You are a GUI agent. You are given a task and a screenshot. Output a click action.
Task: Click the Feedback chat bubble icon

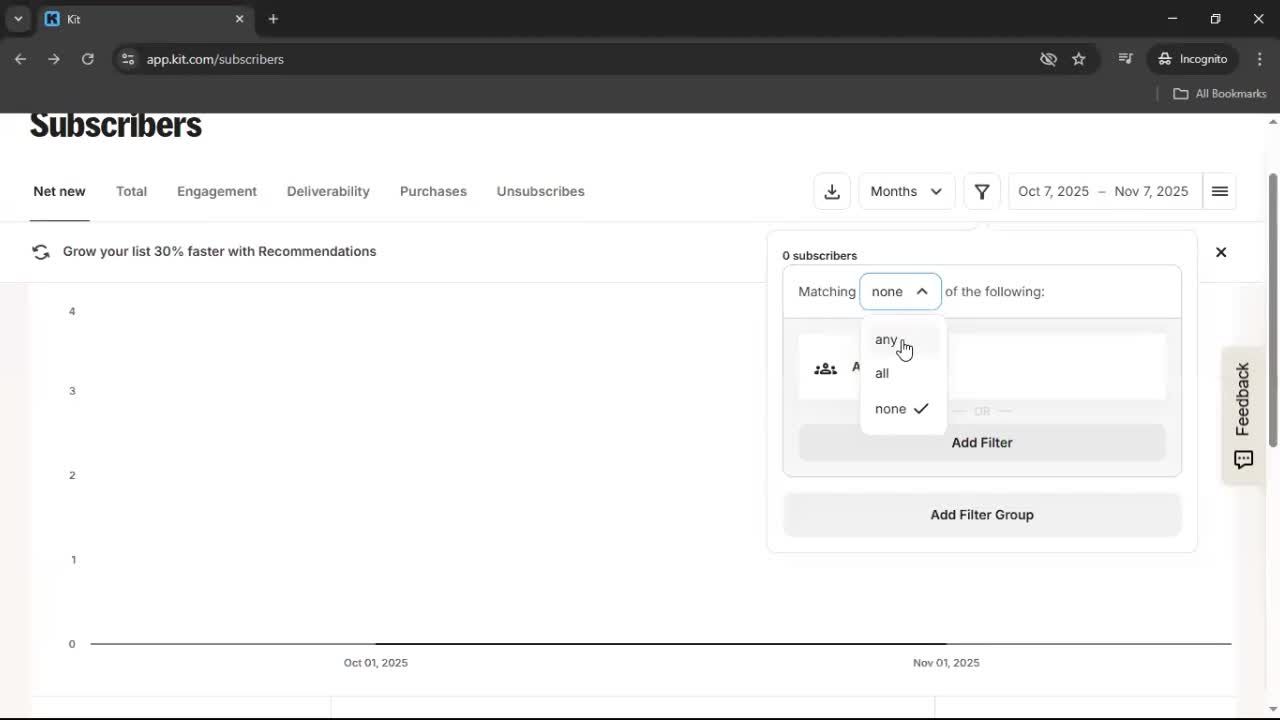click(1243, 460)
